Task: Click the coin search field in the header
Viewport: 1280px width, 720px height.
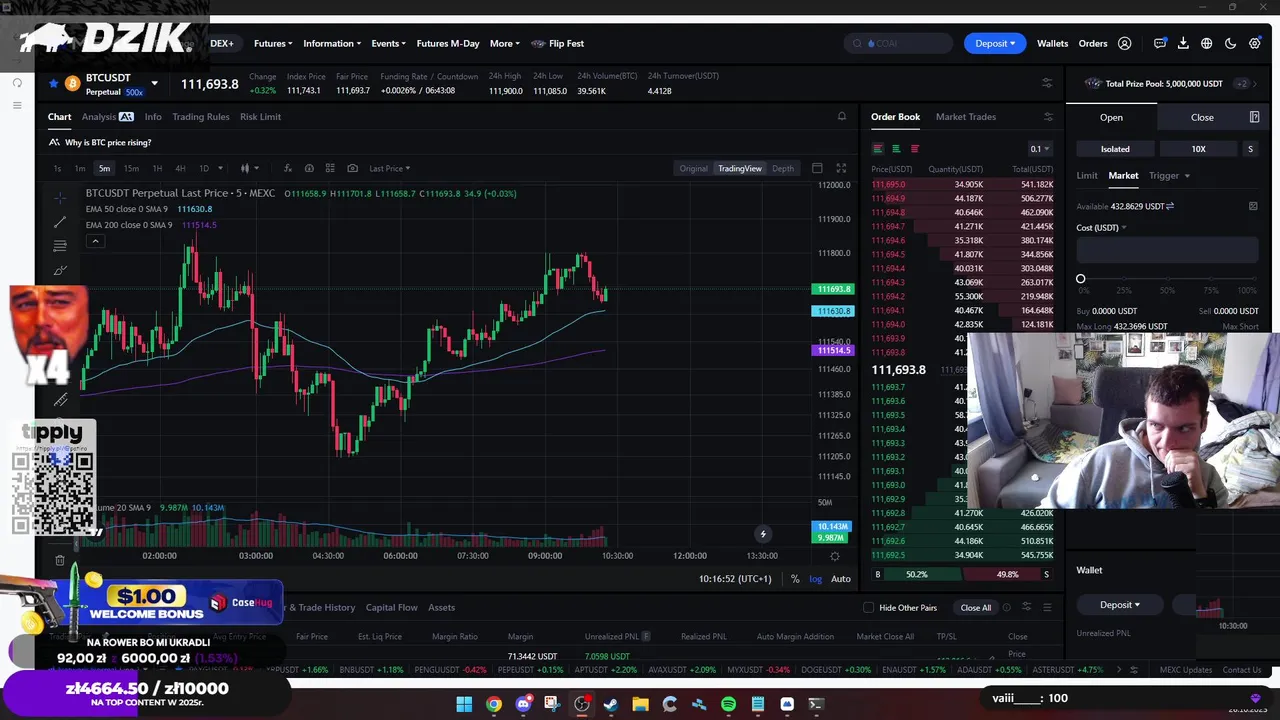Action: (898, 43)
